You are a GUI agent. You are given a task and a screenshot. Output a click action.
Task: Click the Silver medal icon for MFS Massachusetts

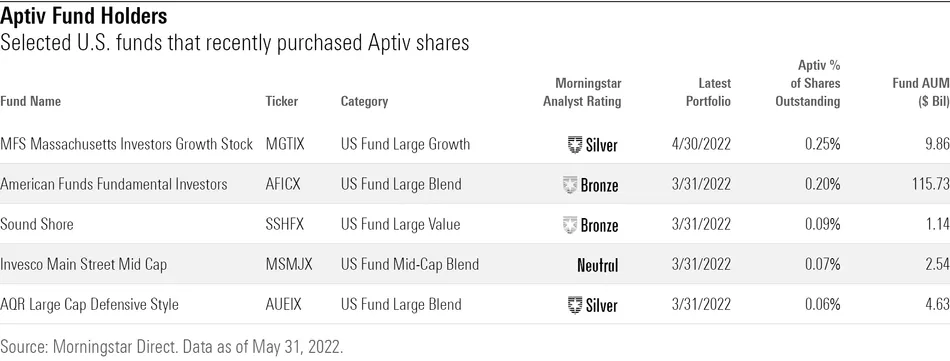pos(575,145)
